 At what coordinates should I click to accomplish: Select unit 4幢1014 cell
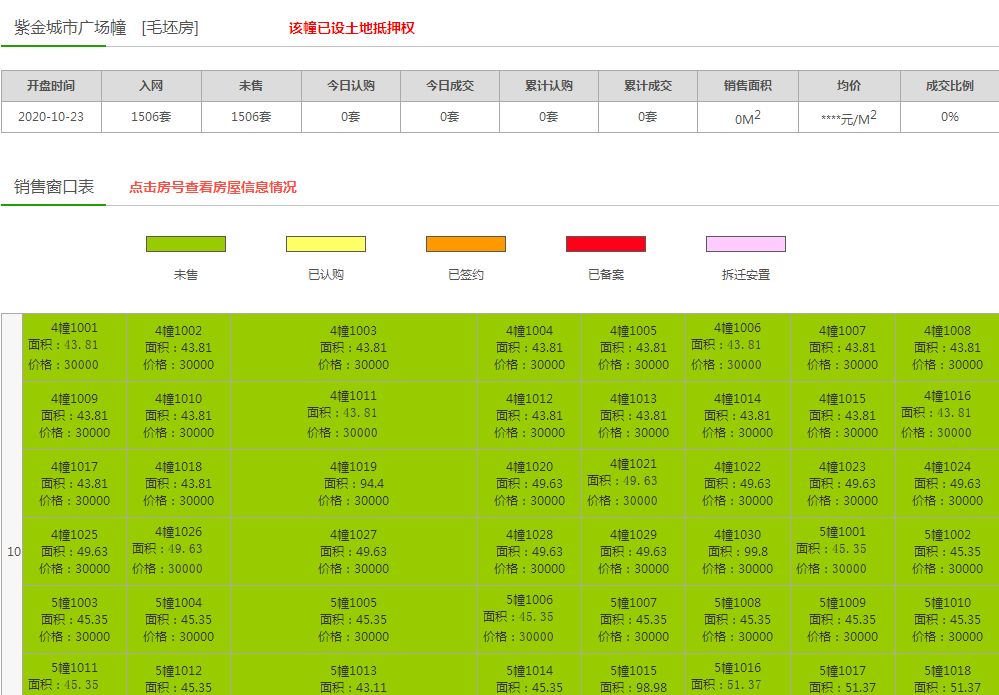coord(737,399)
